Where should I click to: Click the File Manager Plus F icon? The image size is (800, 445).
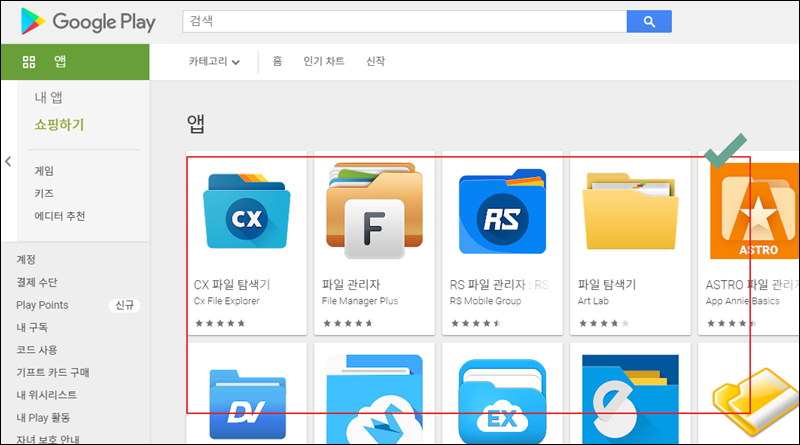pyautogui.click(x=374, y=211)
